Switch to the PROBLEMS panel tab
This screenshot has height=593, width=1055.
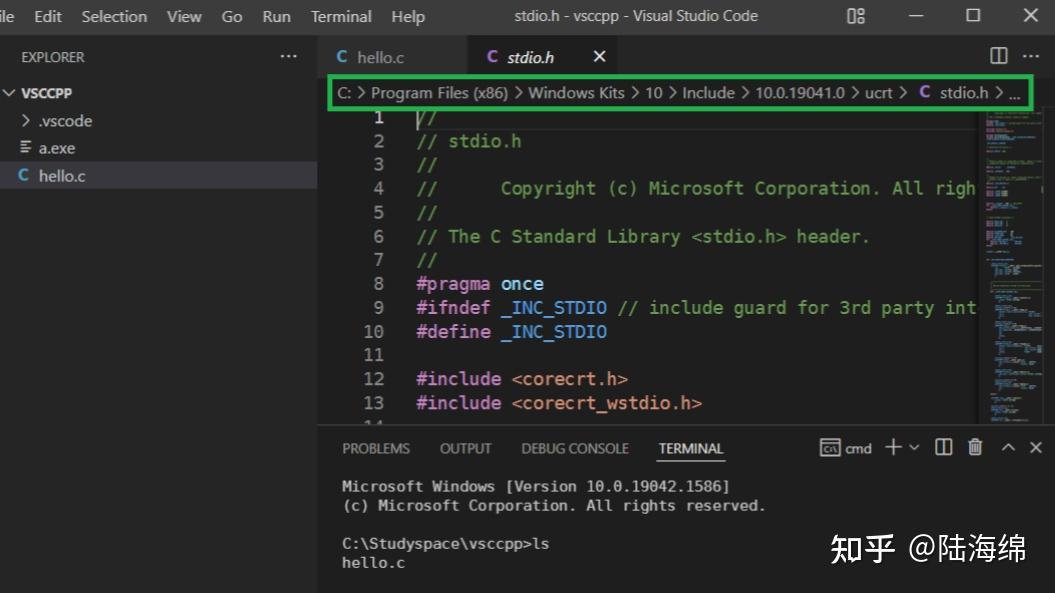point(376,448)
